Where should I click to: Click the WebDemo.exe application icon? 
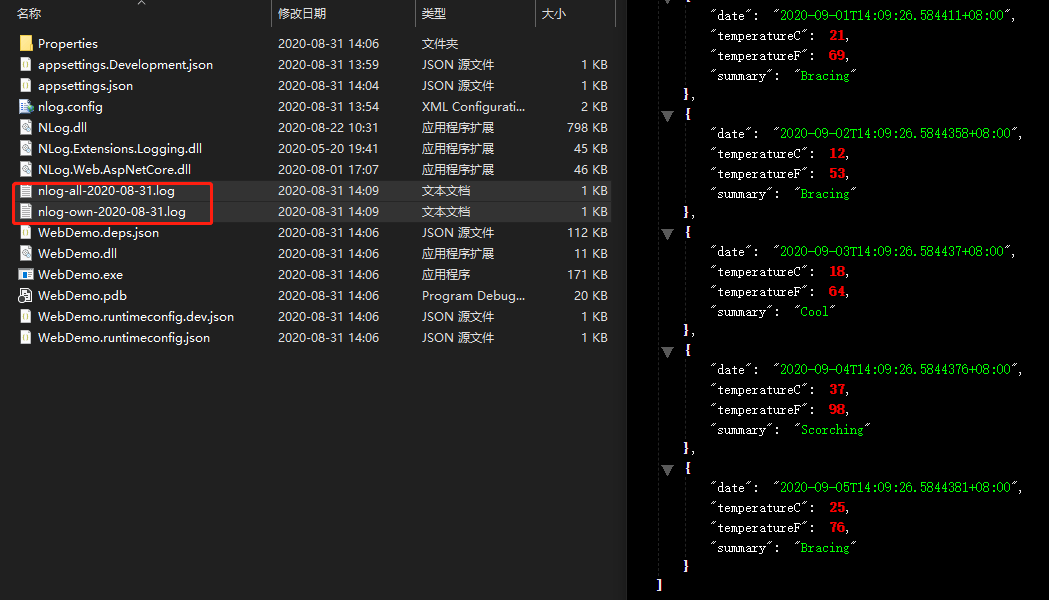tap(26, 274)
